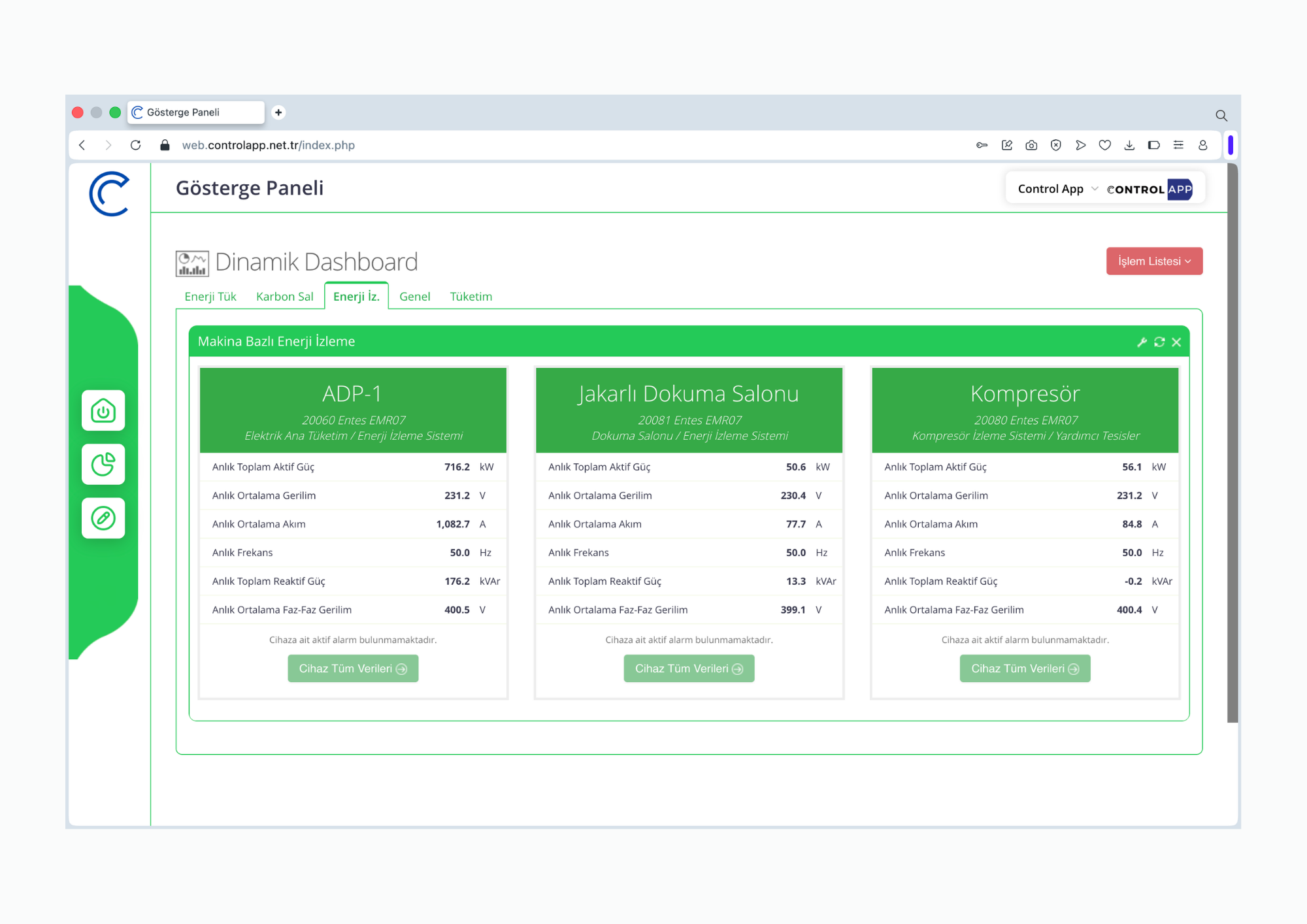Refresh the Makina Bazlı Enerji İzleme widget
The width and height of the screenshot is (1307, 924).
[1159, 342]
